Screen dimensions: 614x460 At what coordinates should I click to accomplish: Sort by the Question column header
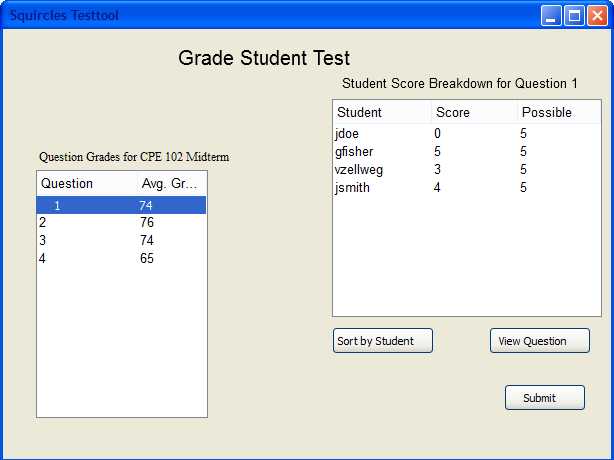click(x=87, y=184)
